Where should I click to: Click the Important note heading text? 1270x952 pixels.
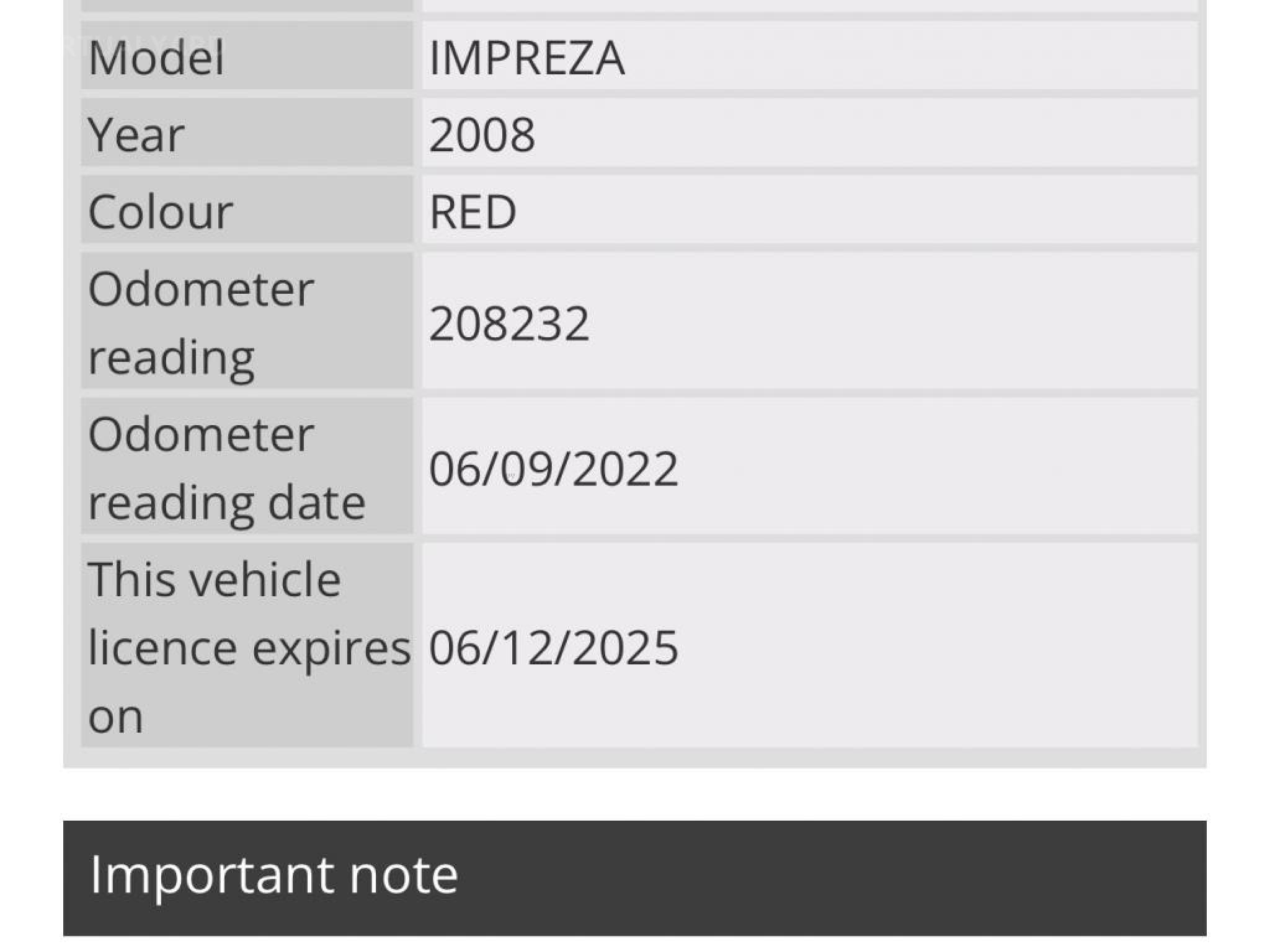pos(273,875)
